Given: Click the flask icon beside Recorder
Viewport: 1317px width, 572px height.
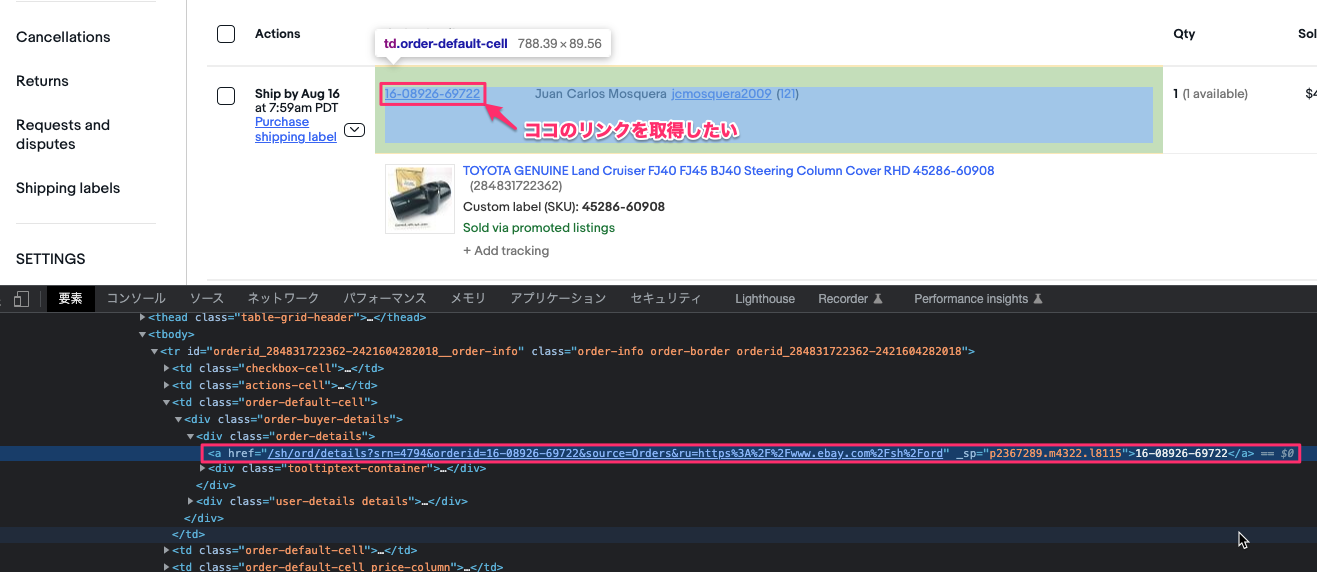Looking at the screenshot, I should 878,299.
